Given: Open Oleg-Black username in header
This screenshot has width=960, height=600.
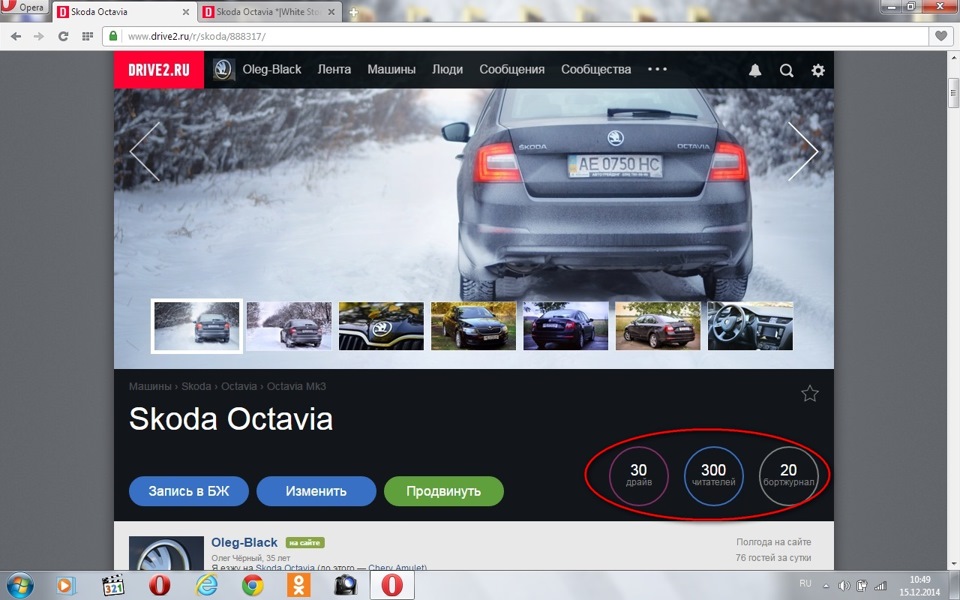Looking at the screenshot, I should coord(272,69).
